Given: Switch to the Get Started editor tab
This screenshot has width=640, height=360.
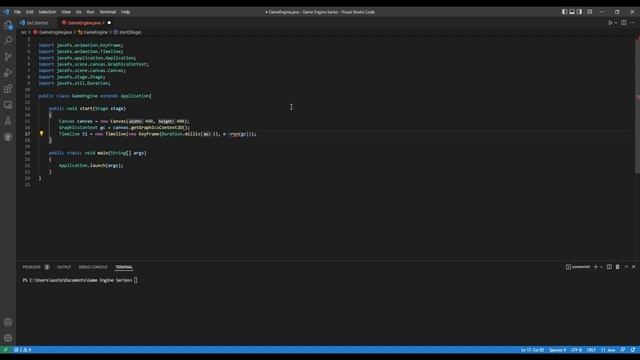Looking at the screenshot, I should pyautogui.click(x=35, y=23).
